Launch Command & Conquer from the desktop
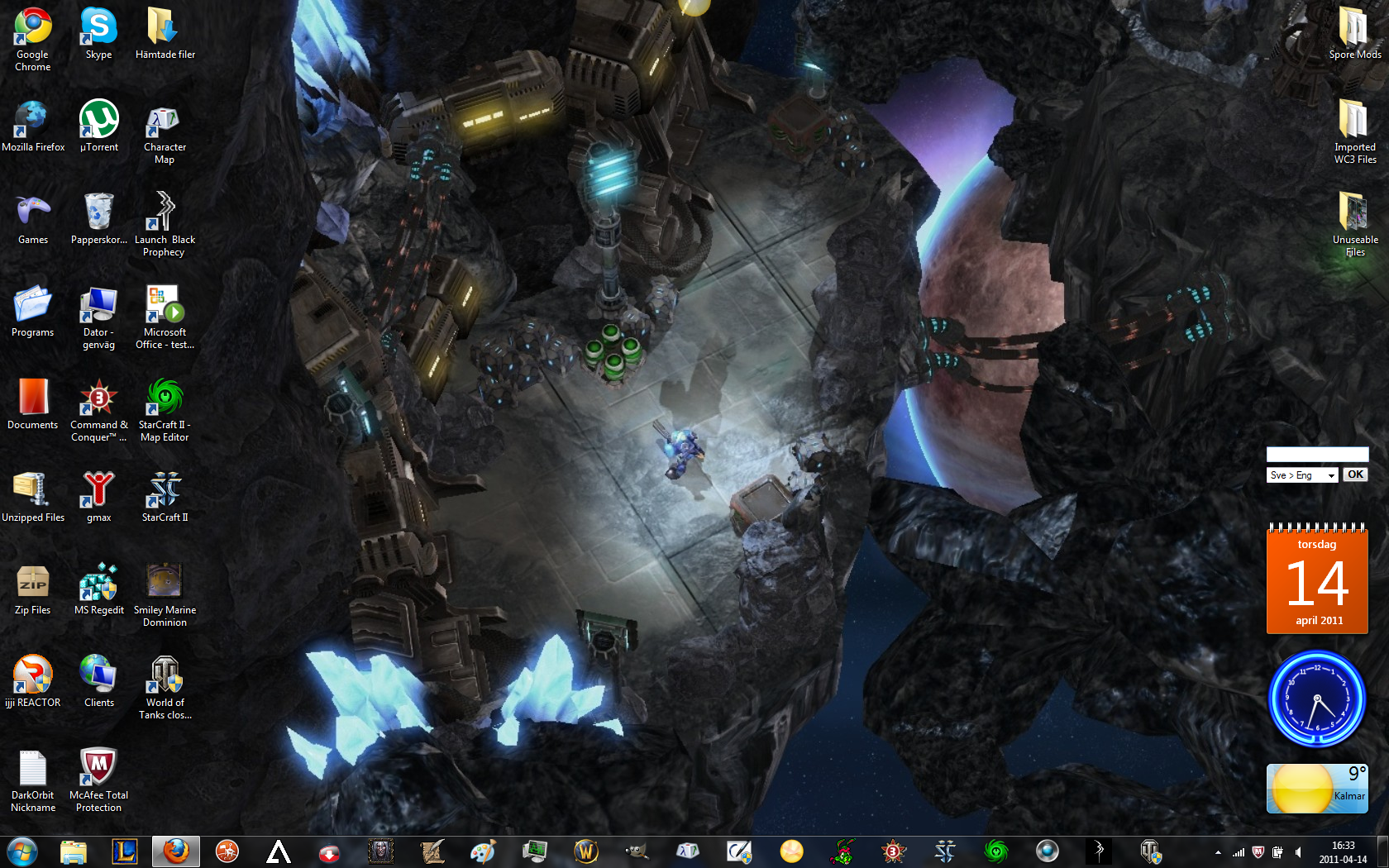The height and width of the screenshot is (868, 1389). [98, 410]
